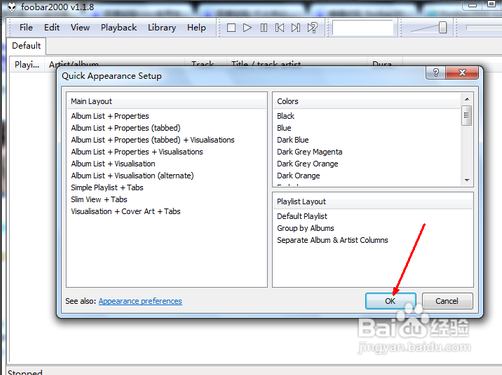Open the Edit menu
The height and width of the screenshot is (375, 502).
52,28
